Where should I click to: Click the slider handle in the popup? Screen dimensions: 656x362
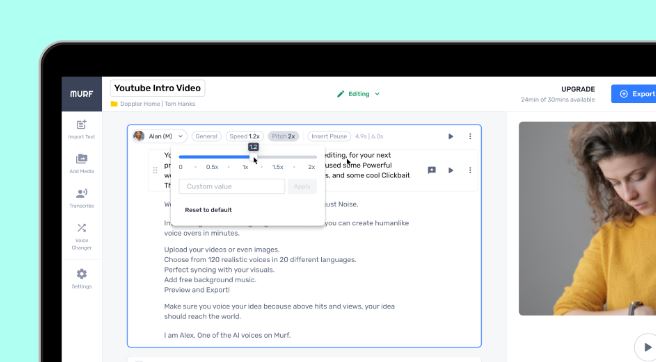254,157
